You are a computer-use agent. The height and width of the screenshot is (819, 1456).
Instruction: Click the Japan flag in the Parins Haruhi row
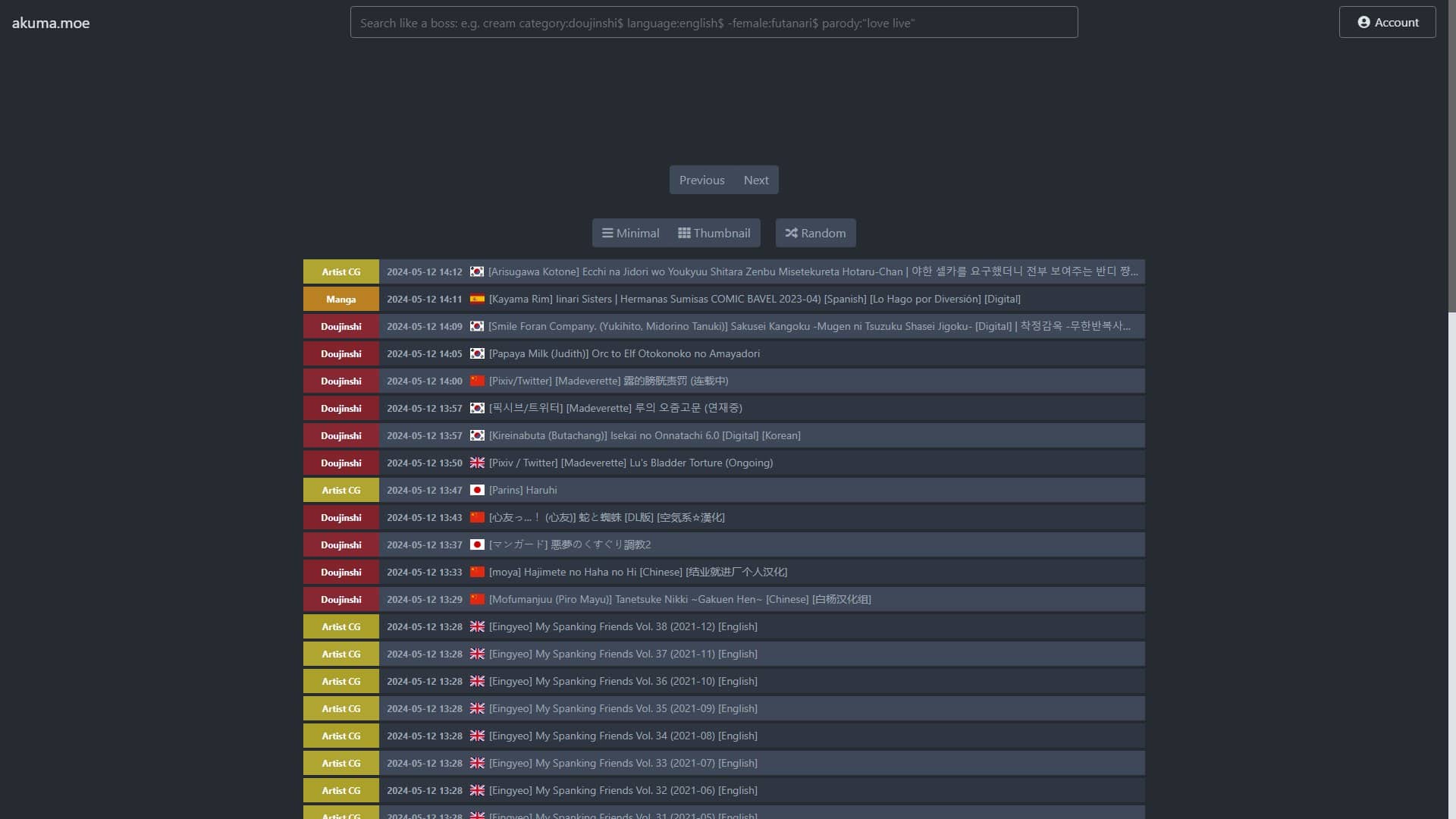click(x=477, y=490)
